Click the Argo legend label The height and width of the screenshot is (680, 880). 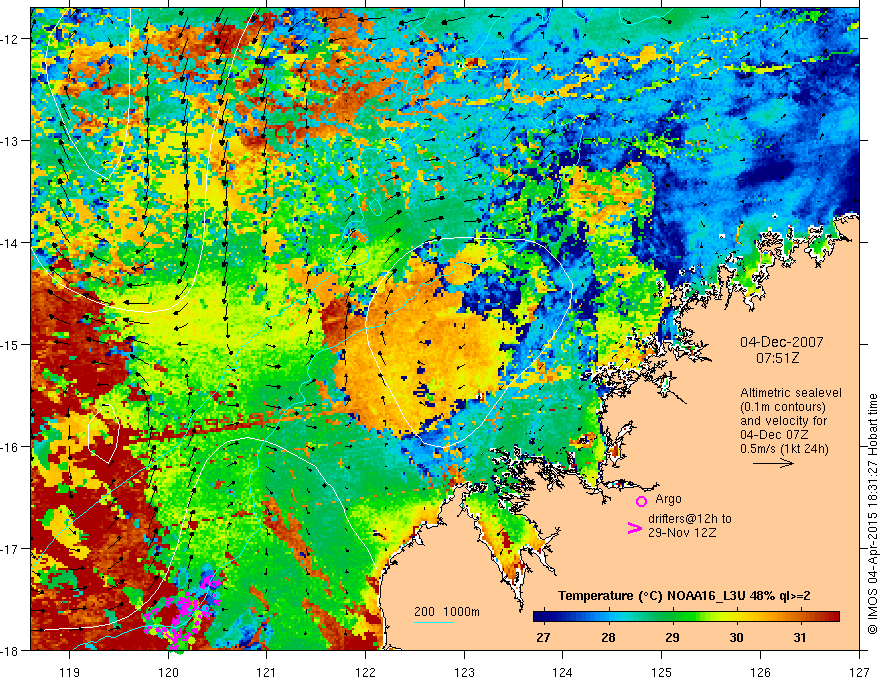pyautogui.click(x=668, y=499)
